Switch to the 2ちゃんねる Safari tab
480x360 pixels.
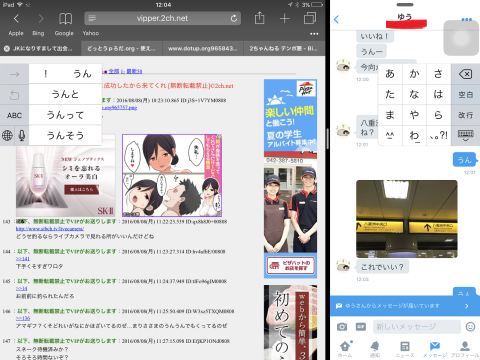click(284, 49)
